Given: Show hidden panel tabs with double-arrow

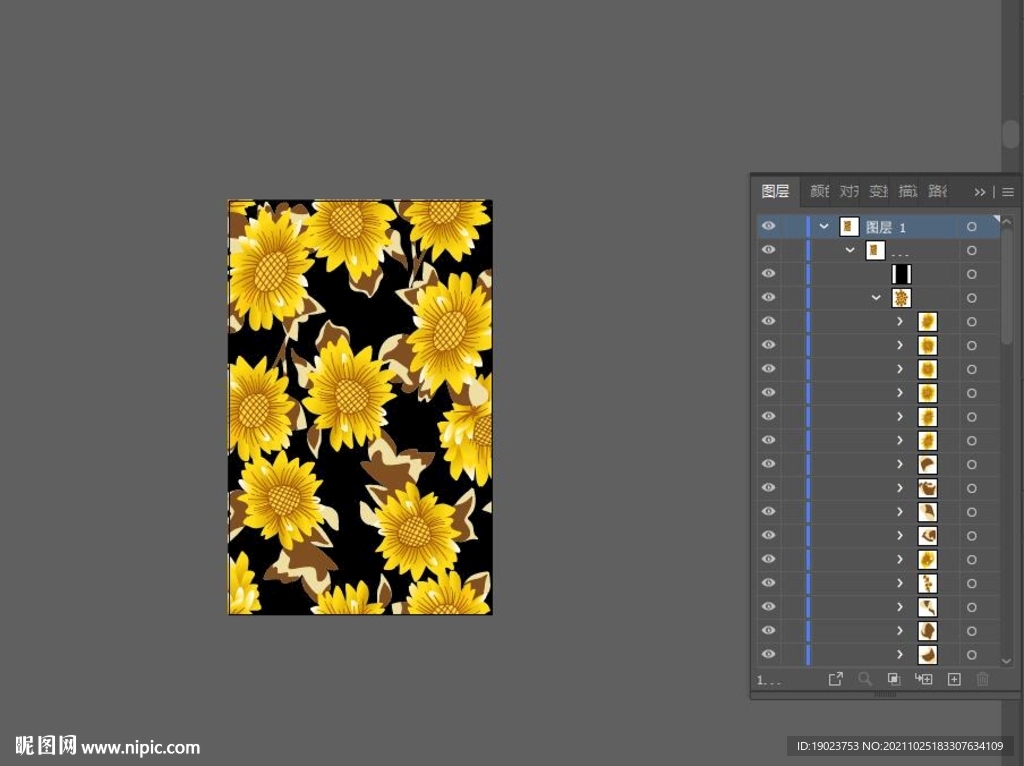Looking at the screenshot, I should [x=980, y=192].
